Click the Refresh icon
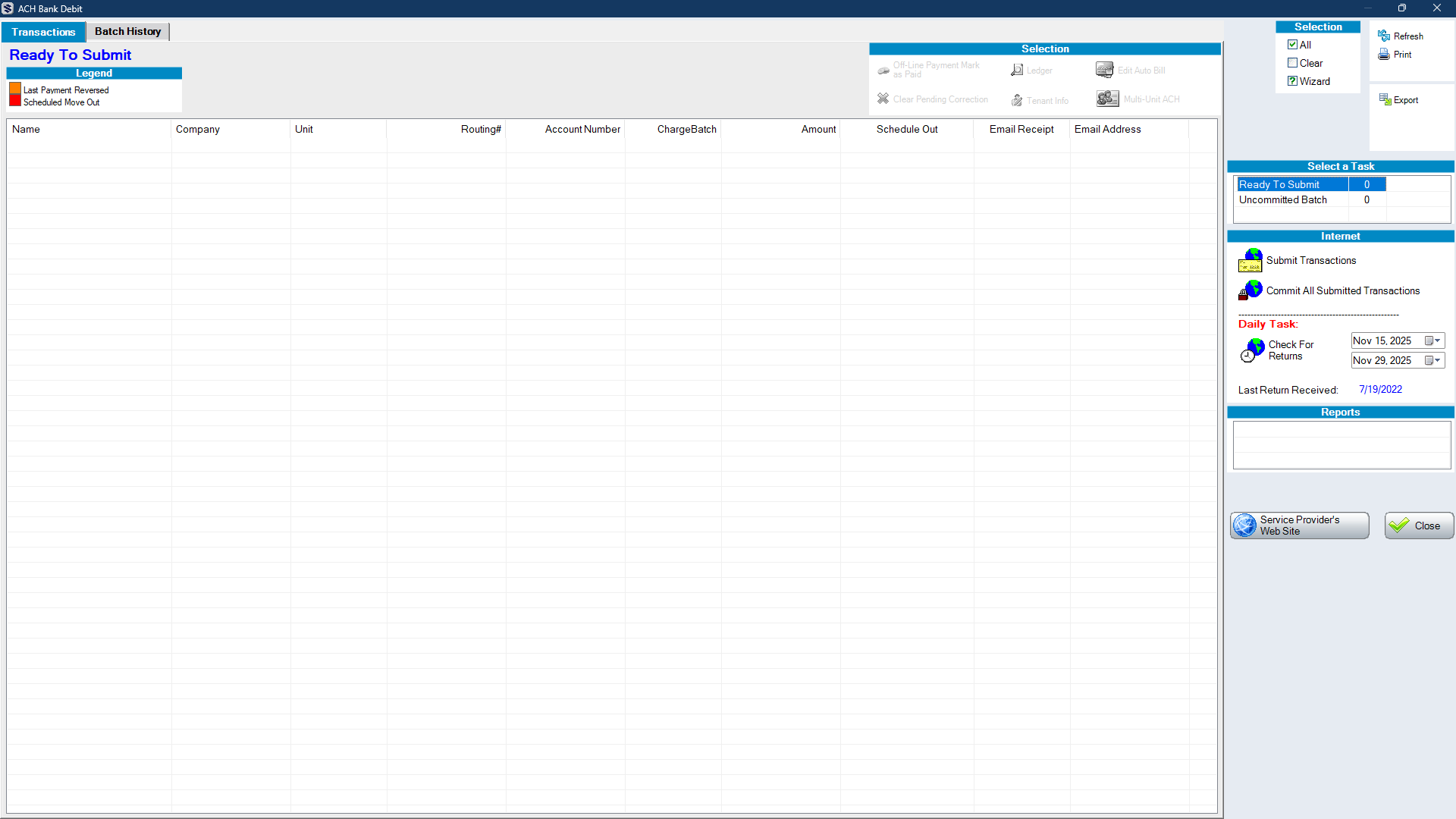 pyautogui.click(x=1384, y=36)
